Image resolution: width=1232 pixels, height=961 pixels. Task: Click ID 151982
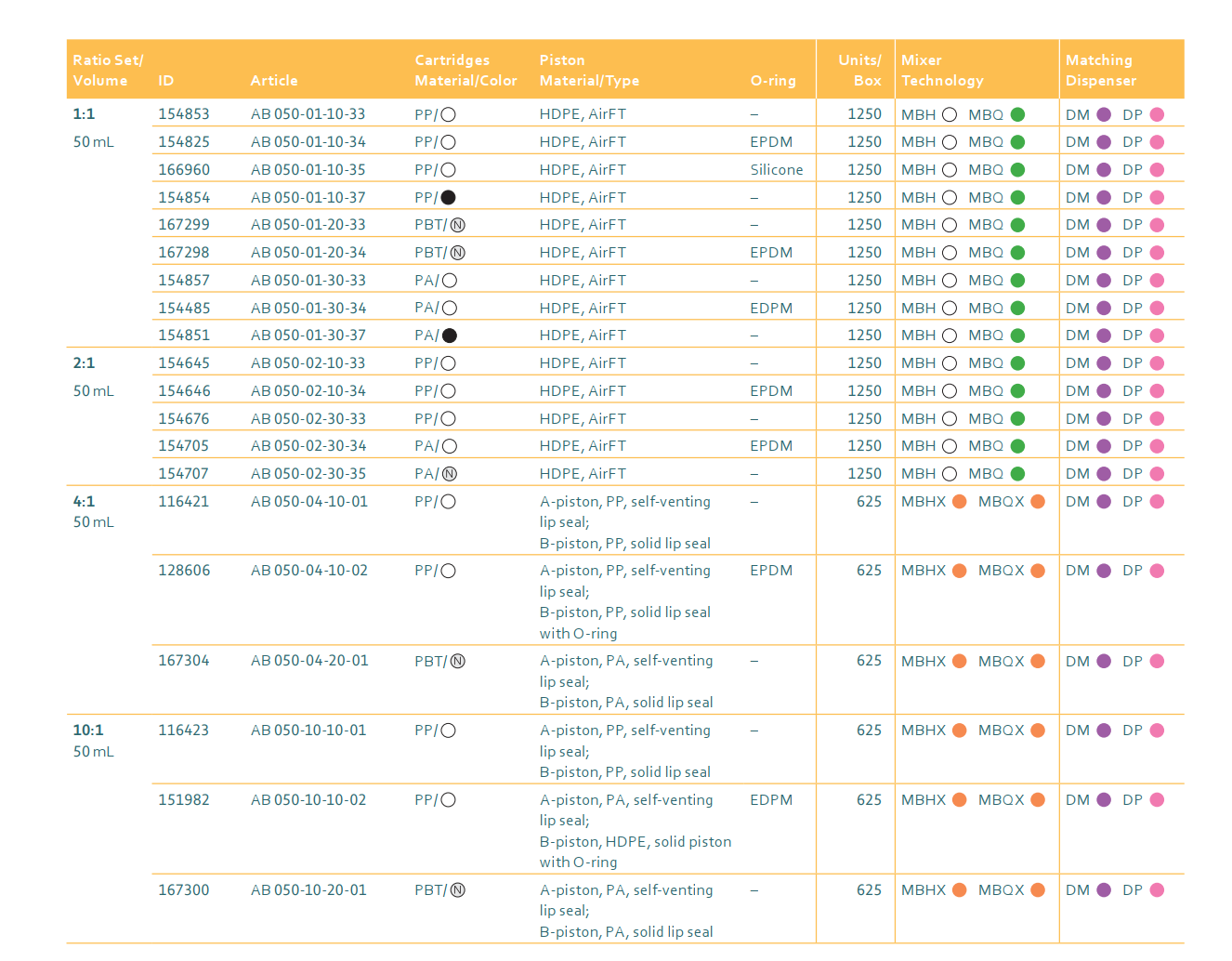(184, 800)
